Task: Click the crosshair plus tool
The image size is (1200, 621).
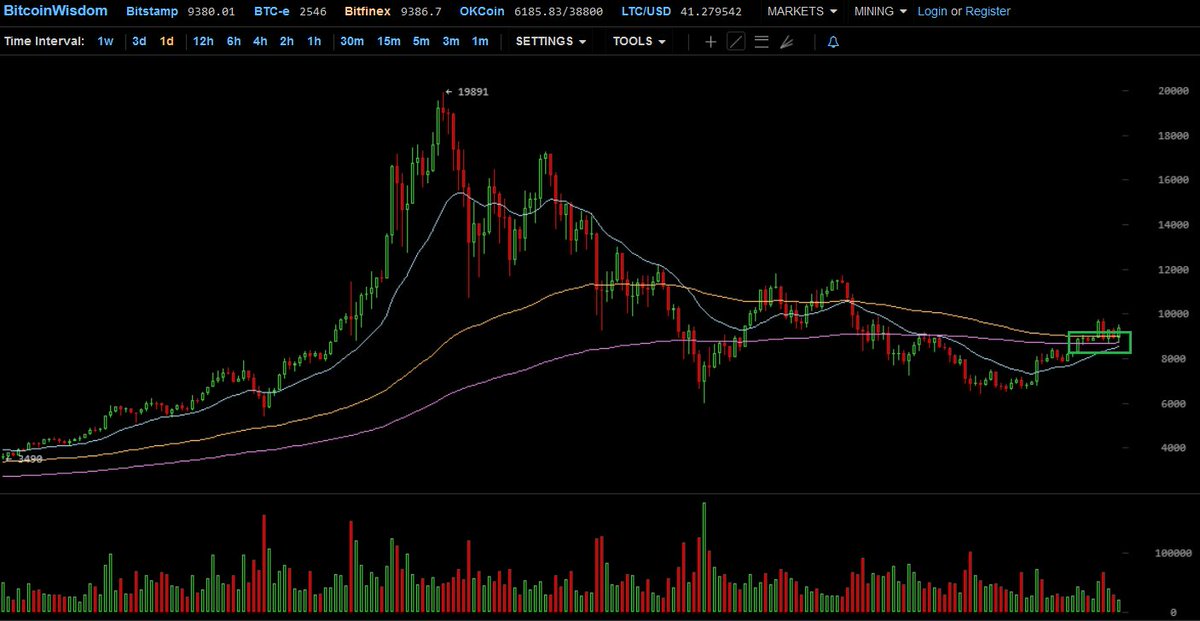Action: point(711,41)
